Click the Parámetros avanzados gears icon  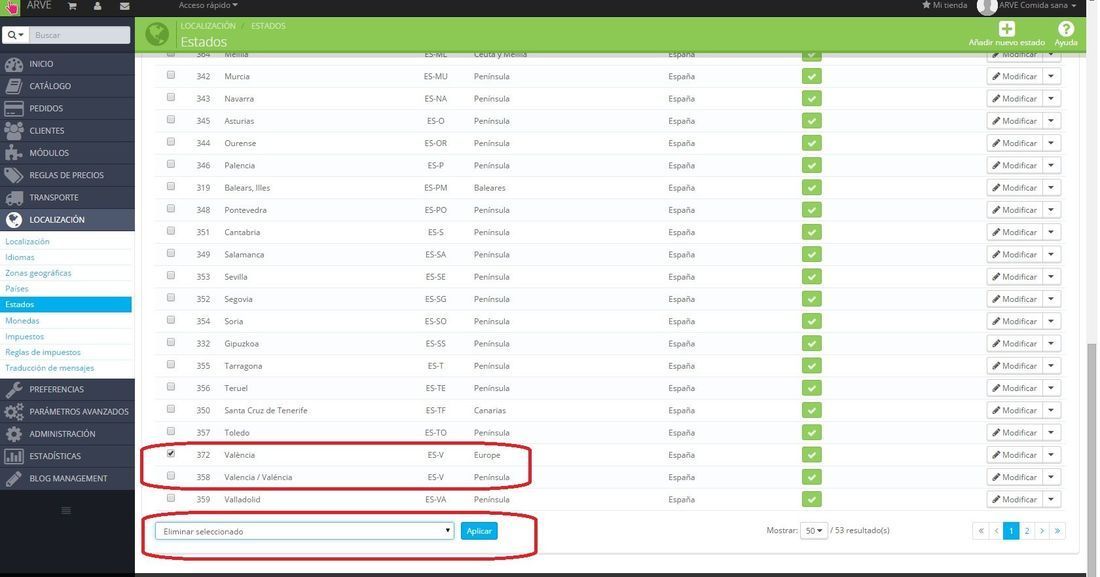(x=14, y=412)
